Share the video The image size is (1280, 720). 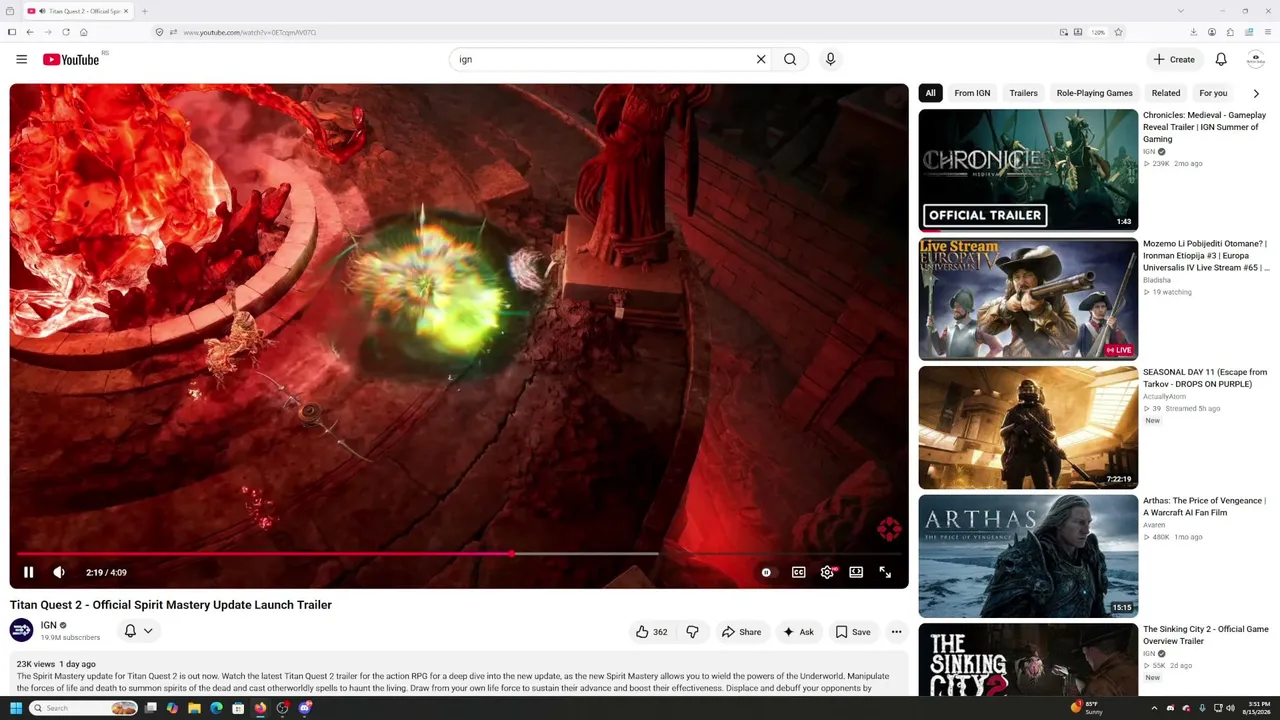pos(741,632)
